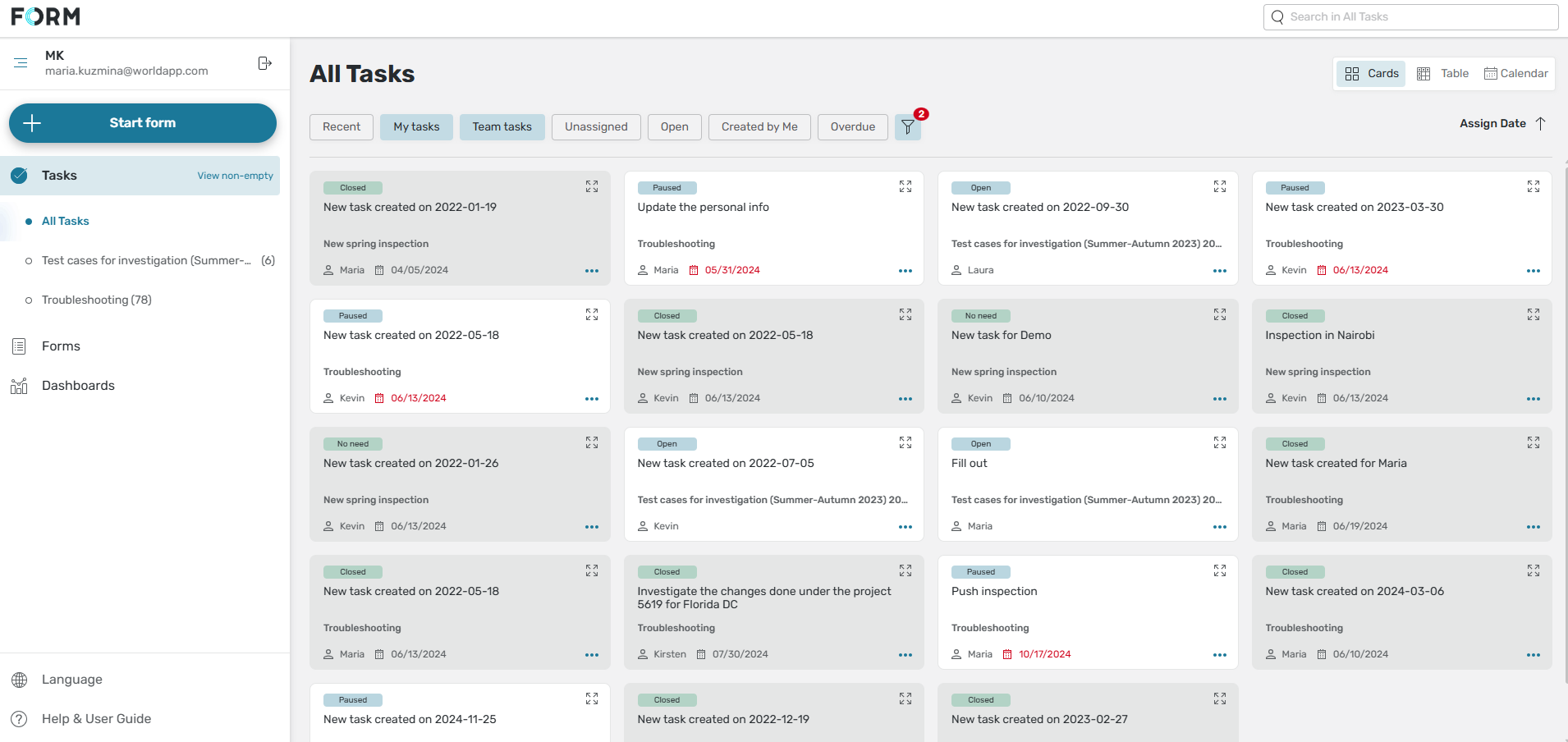Switch to Calendar view
Screen dimensions: 1568x742
(x=1515, y=74)
